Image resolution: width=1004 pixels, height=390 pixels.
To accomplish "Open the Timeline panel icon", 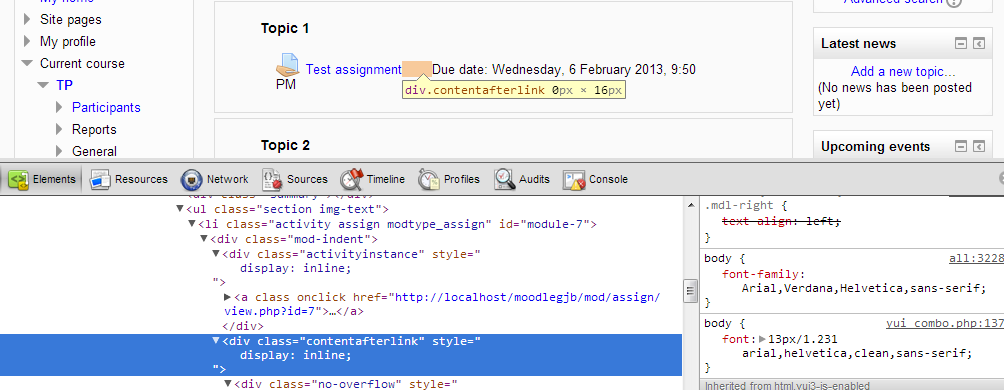I will pyautogui.click(x=352, y=179).
